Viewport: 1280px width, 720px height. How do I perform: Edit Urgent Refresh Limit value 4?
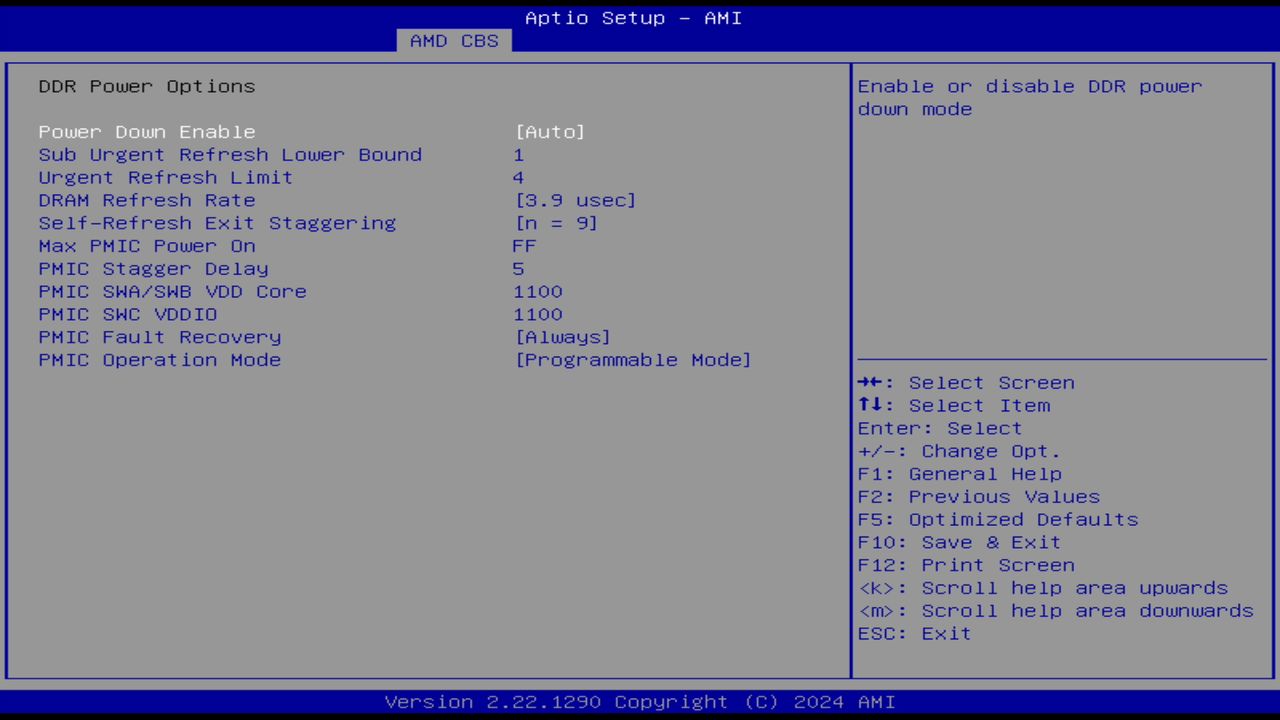click(x=518, y=178)
